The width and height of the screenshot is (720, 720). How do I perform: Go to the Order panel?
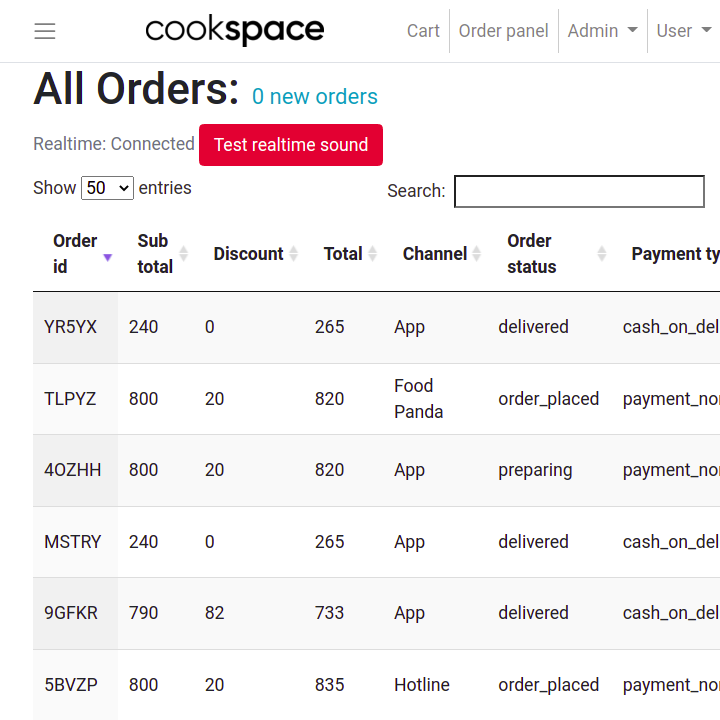coord(503,31)
